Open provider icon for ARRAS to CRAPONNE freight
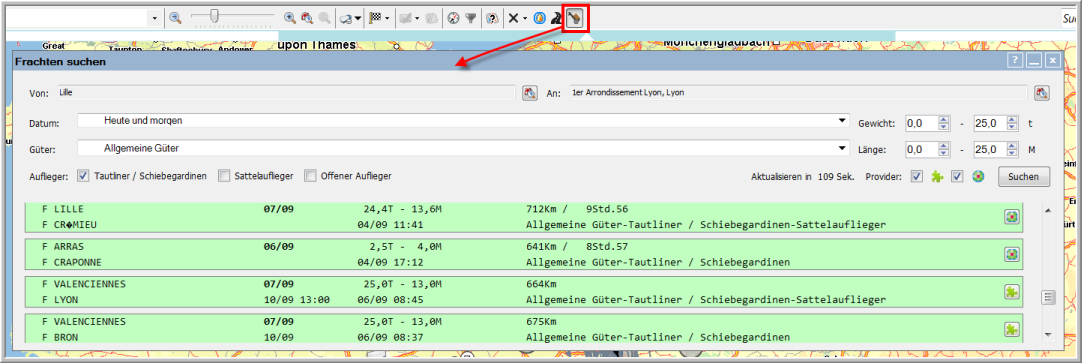Viewport: 1082px width, 363px height. tap(1012, 254)
